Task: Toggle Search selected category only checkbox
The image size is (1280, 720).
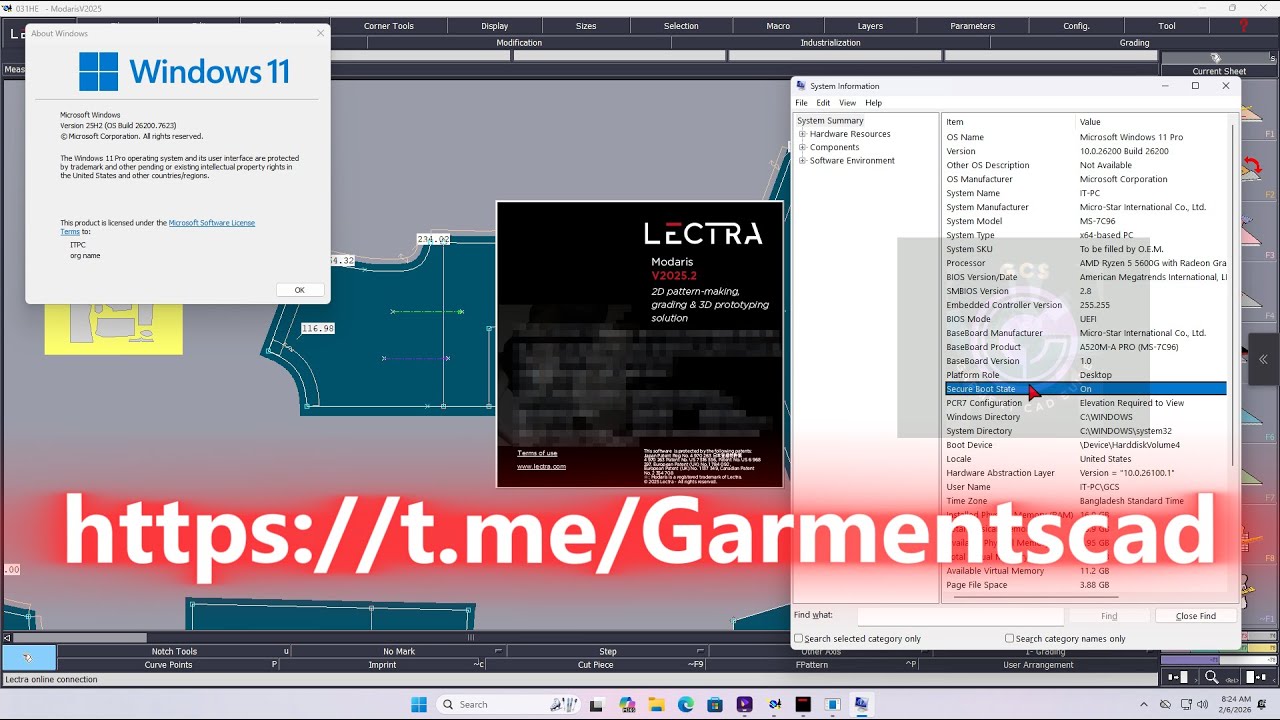Action: [x=799, y=638]
